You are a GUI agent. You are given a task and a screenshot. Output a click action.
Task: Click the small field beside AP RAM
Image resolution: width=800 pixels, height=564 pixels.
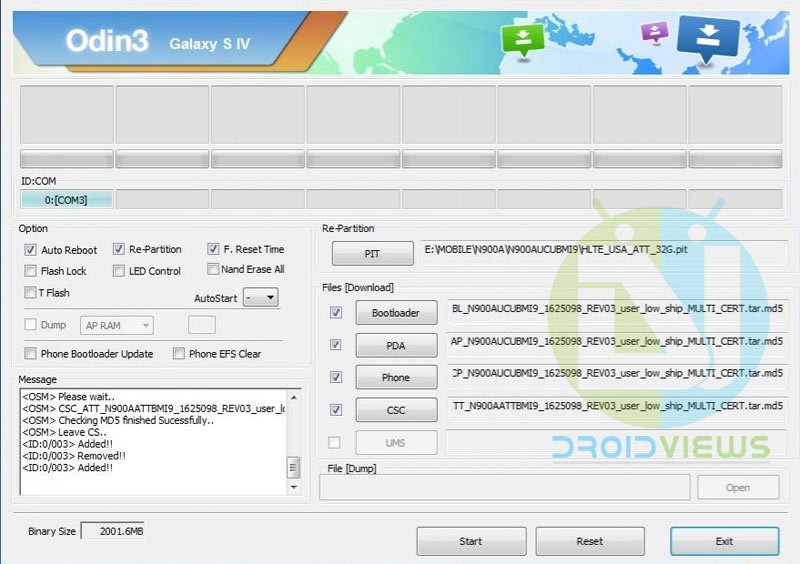(202, 325)
